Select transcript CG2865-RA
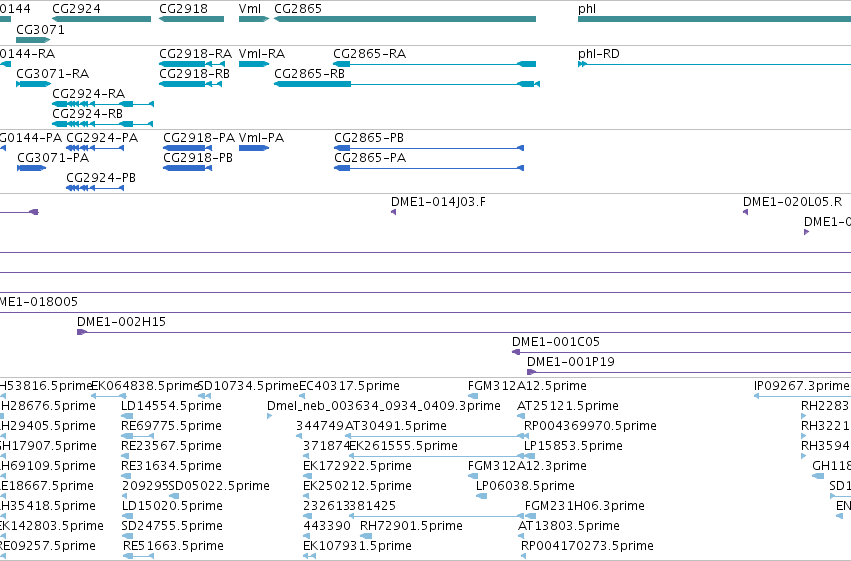Viewport: 851px width, 561px height. (435, 64)
